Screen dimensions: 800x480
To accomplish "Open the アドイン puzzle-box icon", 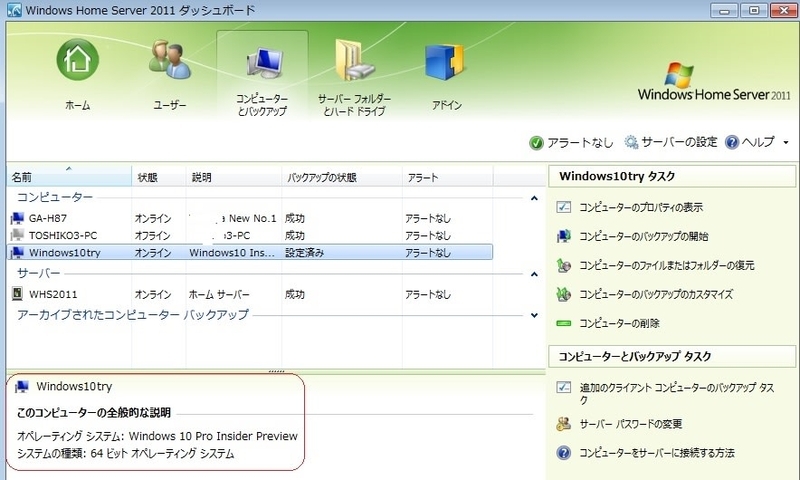I will [x=444, y=62].
